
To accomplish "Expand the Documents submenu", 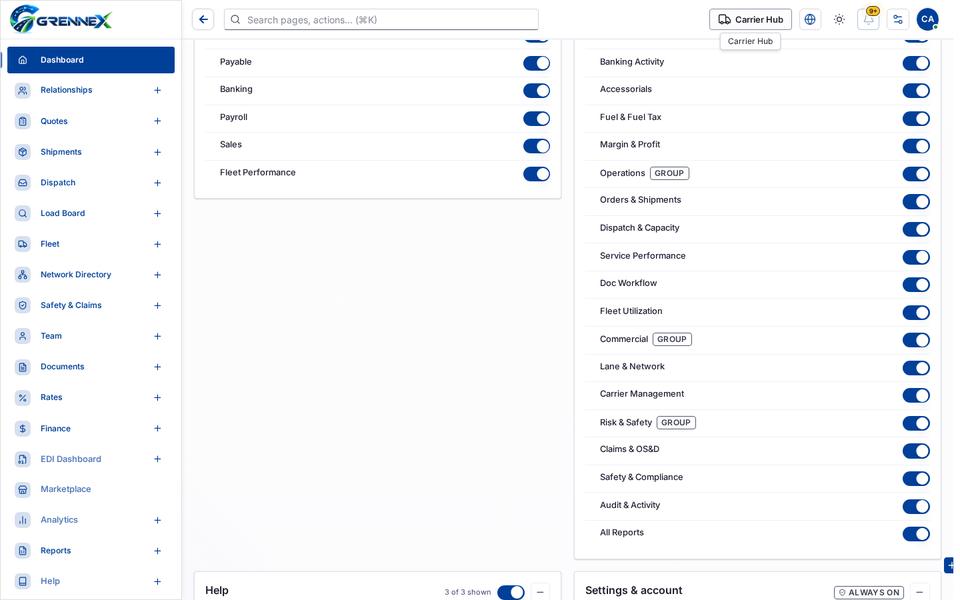I will point(157,367).
